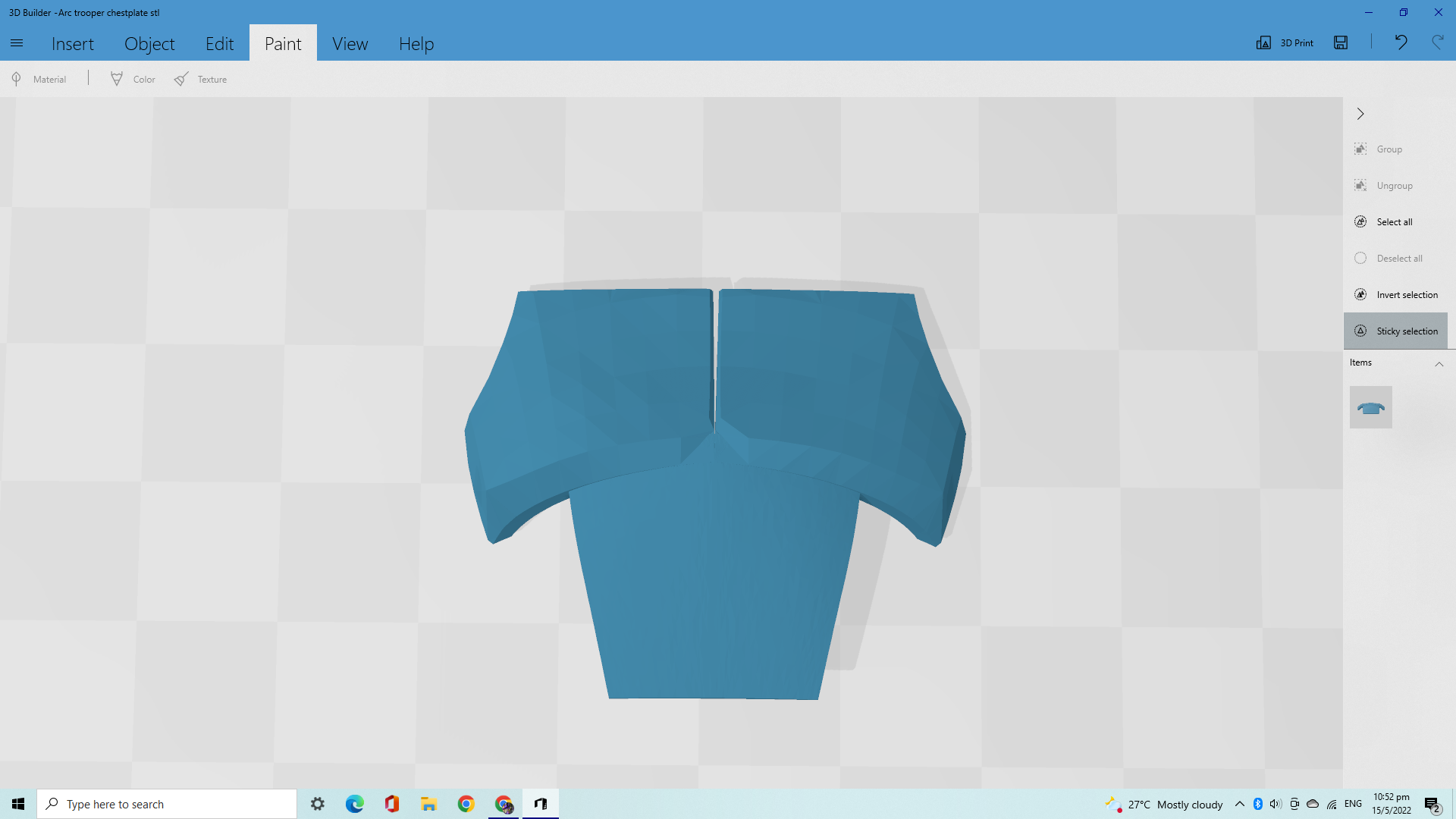Click Deselect all
Image resolution: width=1456 pixels, height=819 pixels.
1395,259
